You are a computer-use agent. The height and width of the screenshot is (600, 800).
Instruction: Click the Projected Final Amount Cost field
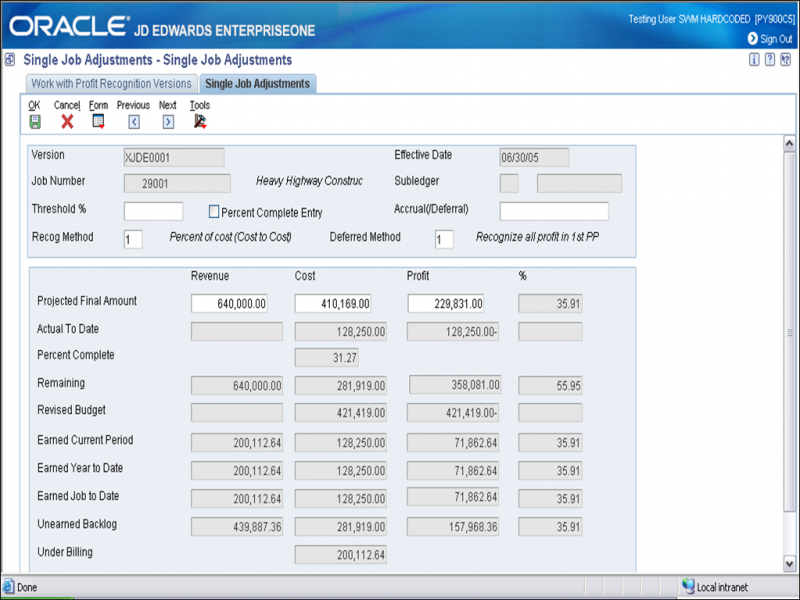[334, 304]
